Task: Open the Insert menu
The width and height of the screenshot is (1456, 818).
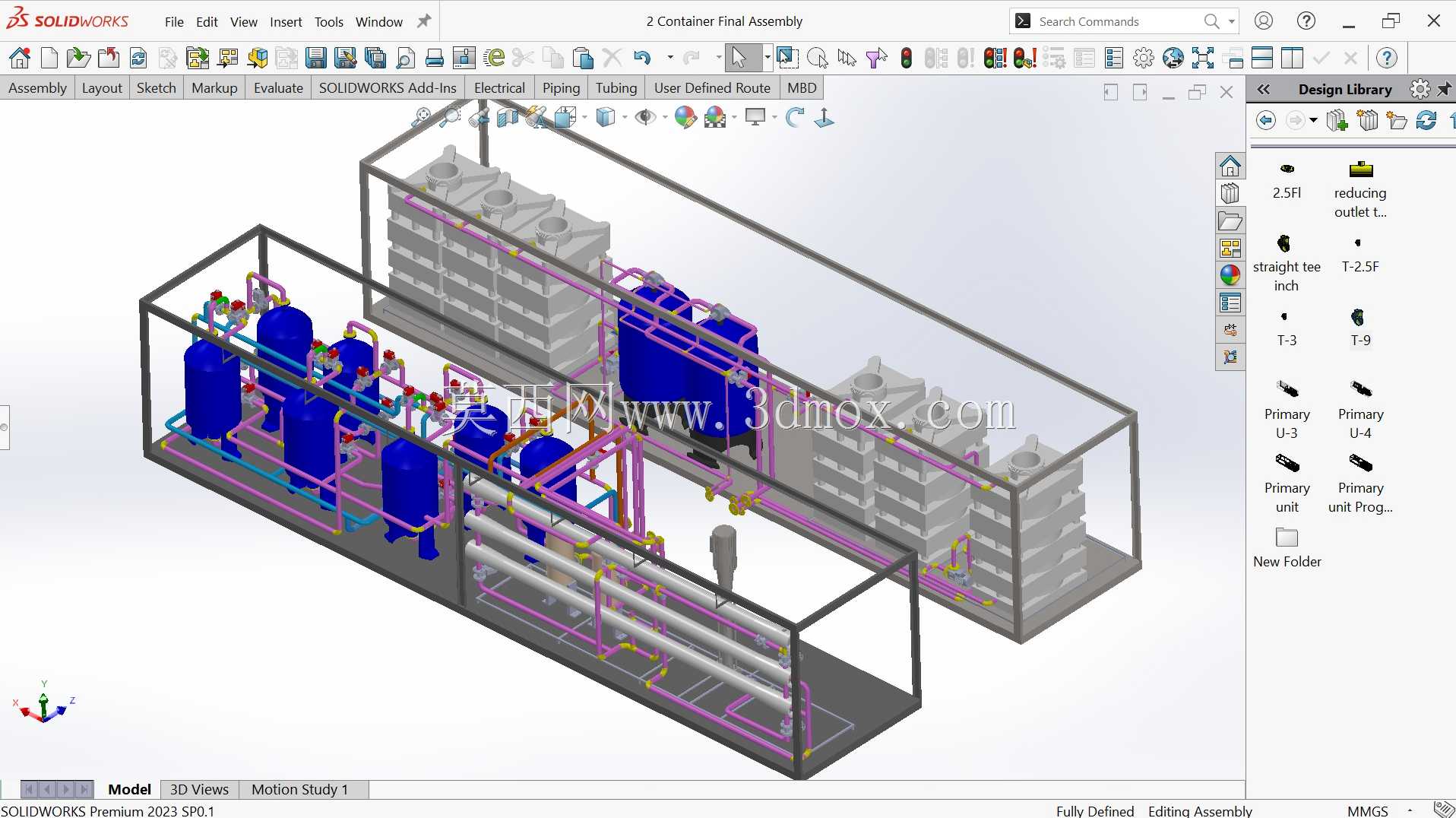Action: click(286, 22)
